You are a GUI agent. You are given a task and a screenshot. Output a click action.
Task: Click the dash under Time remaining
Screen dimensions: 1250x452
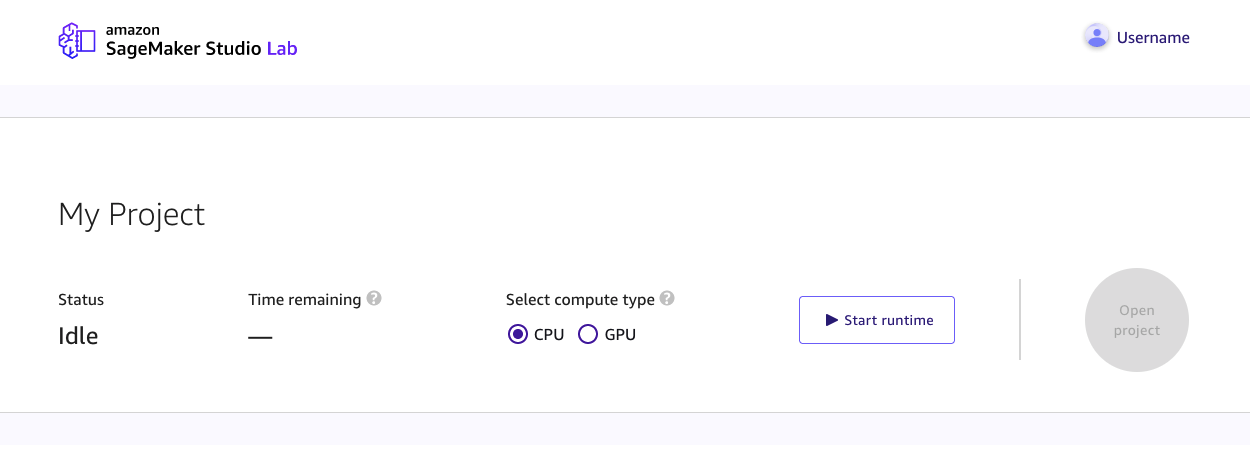point(260,337)
